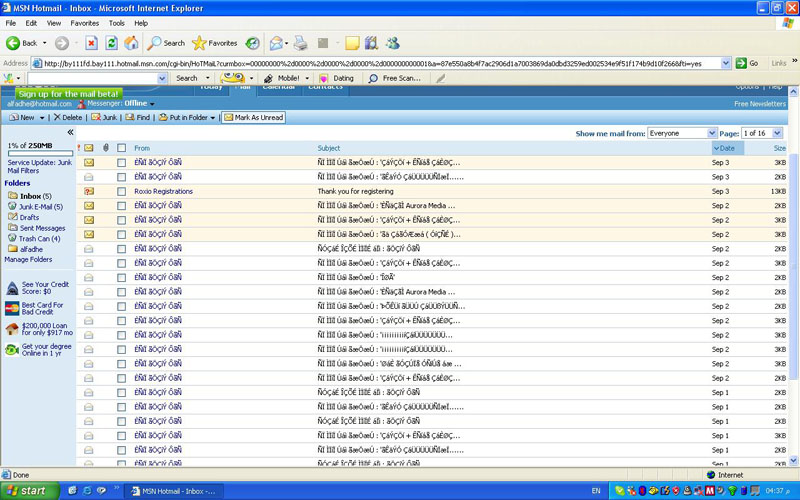The width and height of the screenshot is (800, 500).
Task: Open the Favorites star button
Action: point(215,43)
